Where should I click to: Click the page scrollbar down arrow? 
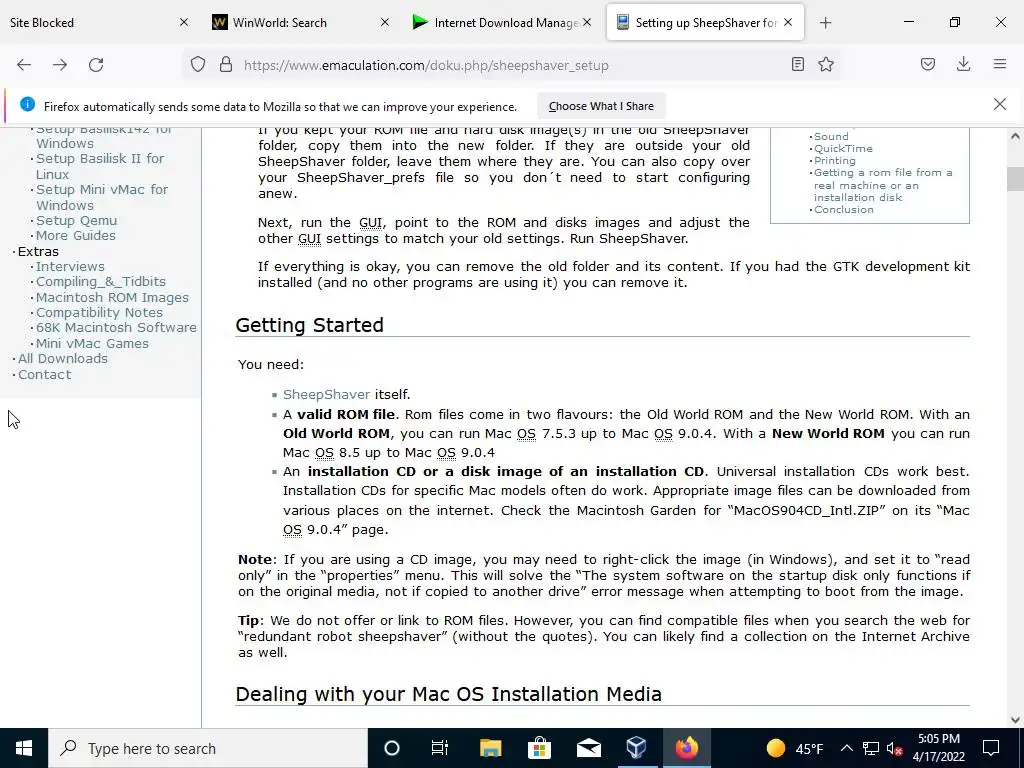coord(1015,720)
